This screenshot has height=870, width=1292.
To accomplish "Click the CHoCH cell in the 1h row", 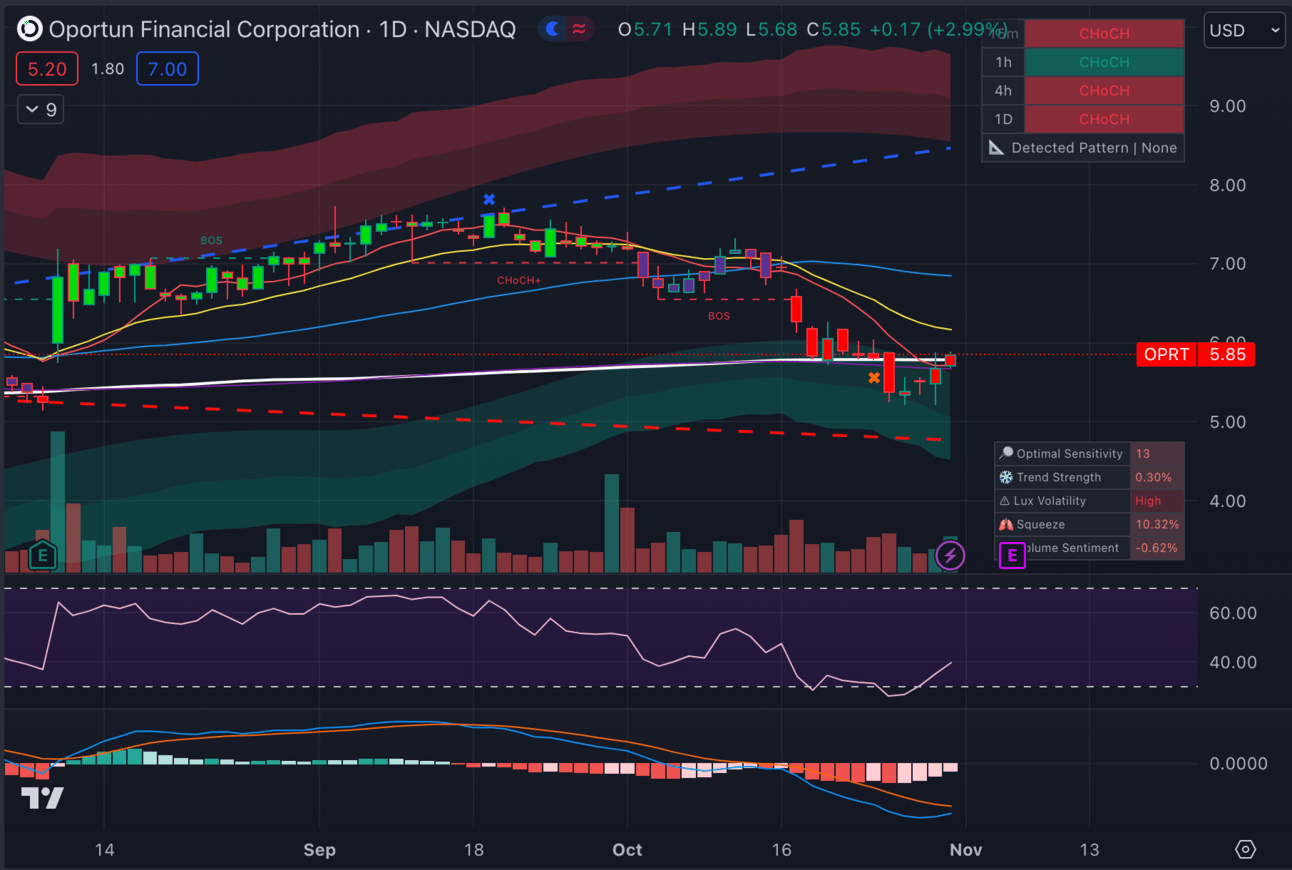I will pos(1104,62).
